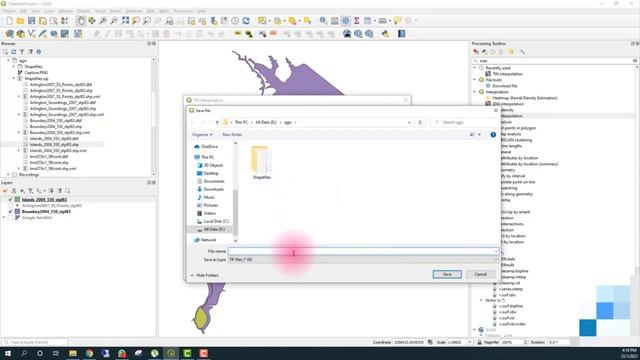
Task: Expand the Shapefiles folder in Browser tree
Action: click(13, 67)
